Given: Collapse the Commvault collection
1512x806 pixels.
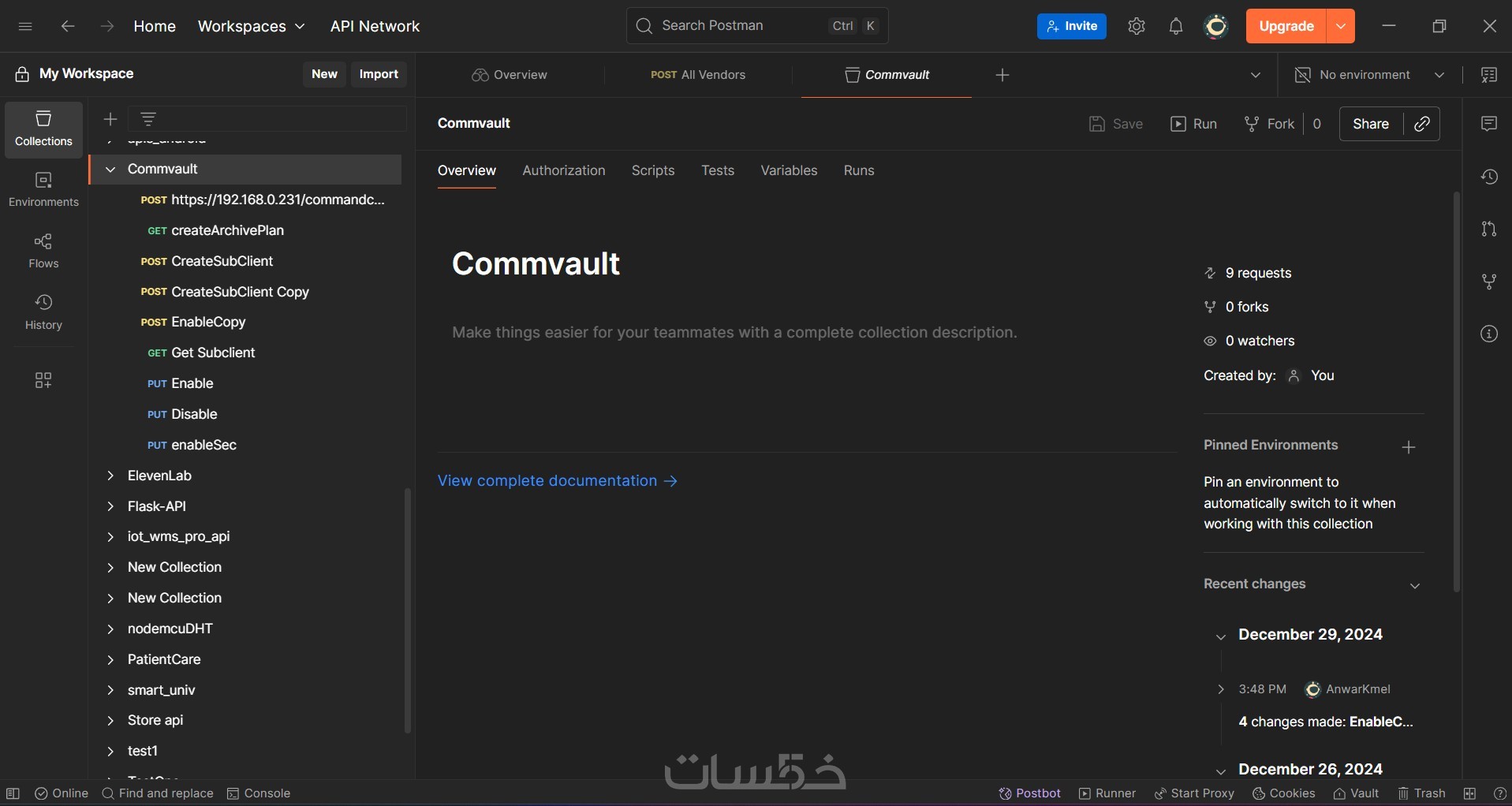Looking at the screenshot, I should (110, 169).
